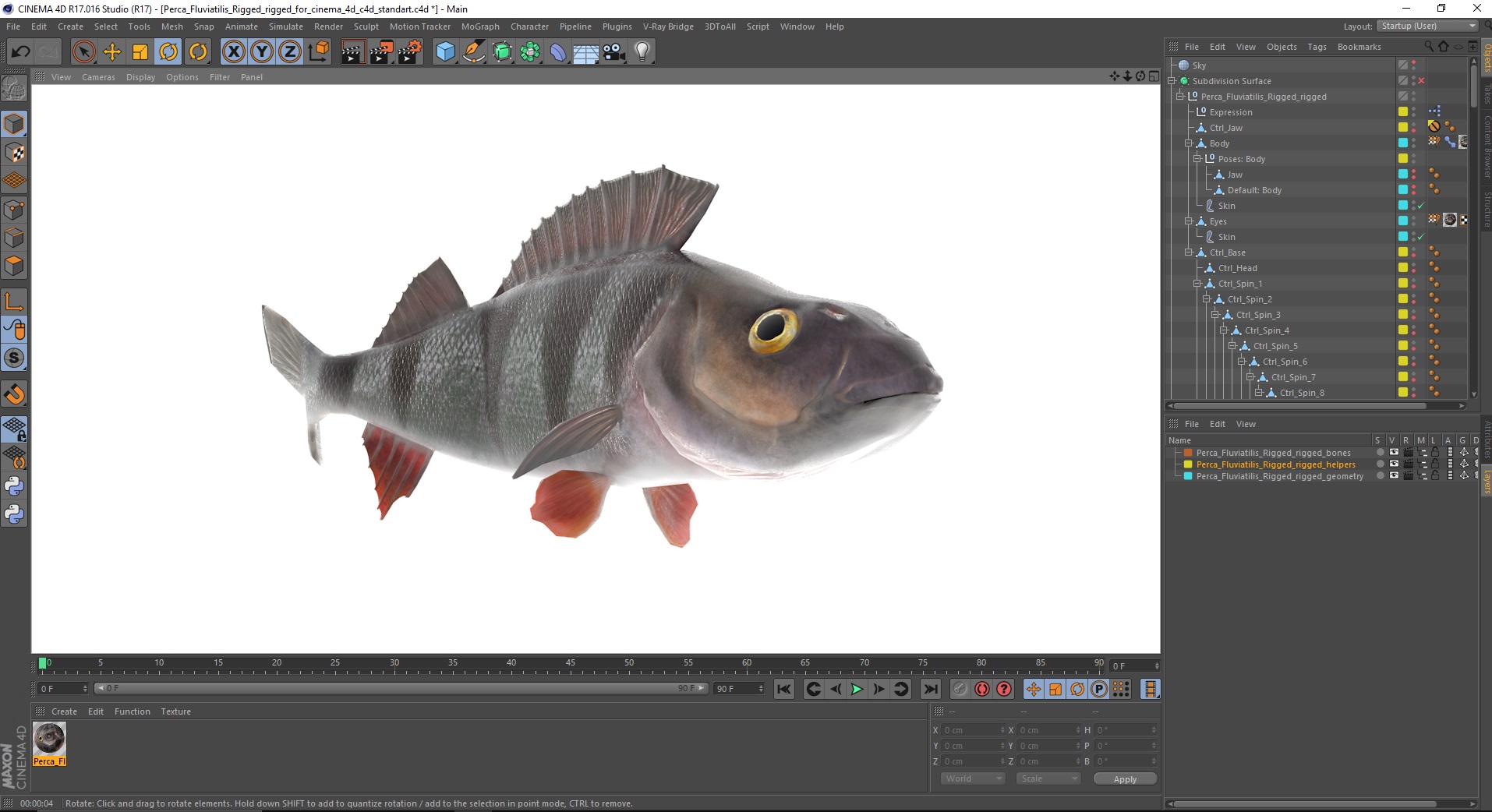Click the Object Manager search icon

click(1428, 47)
